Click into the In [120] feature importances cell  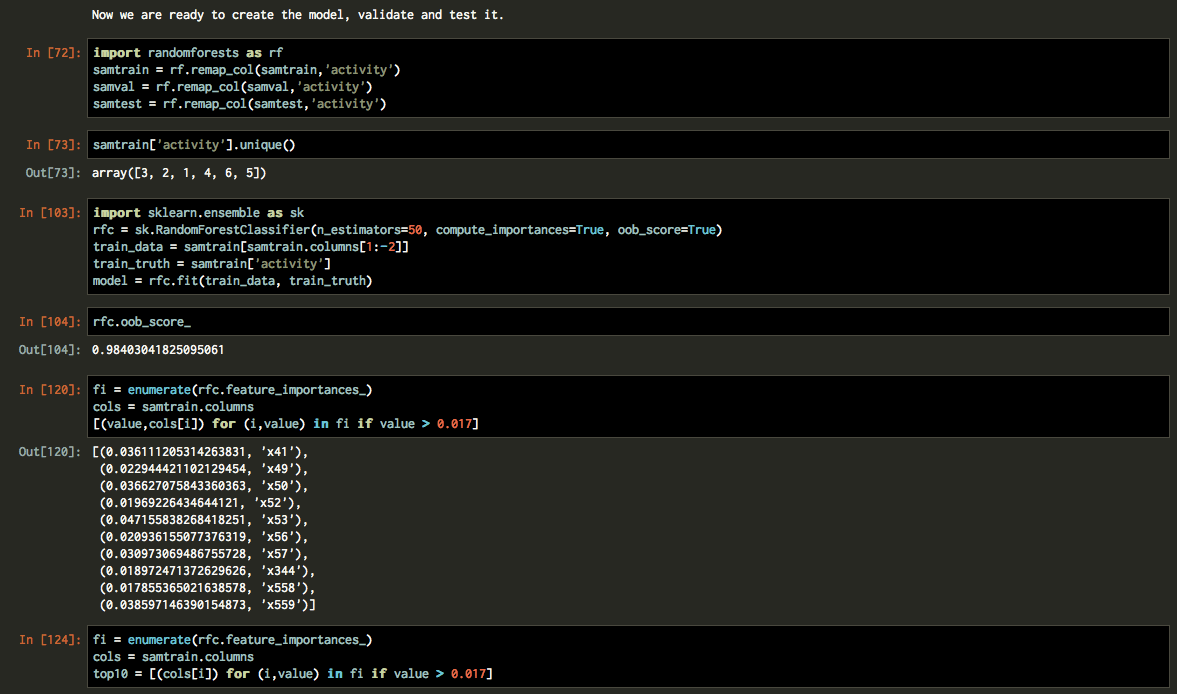pos(230,389)
